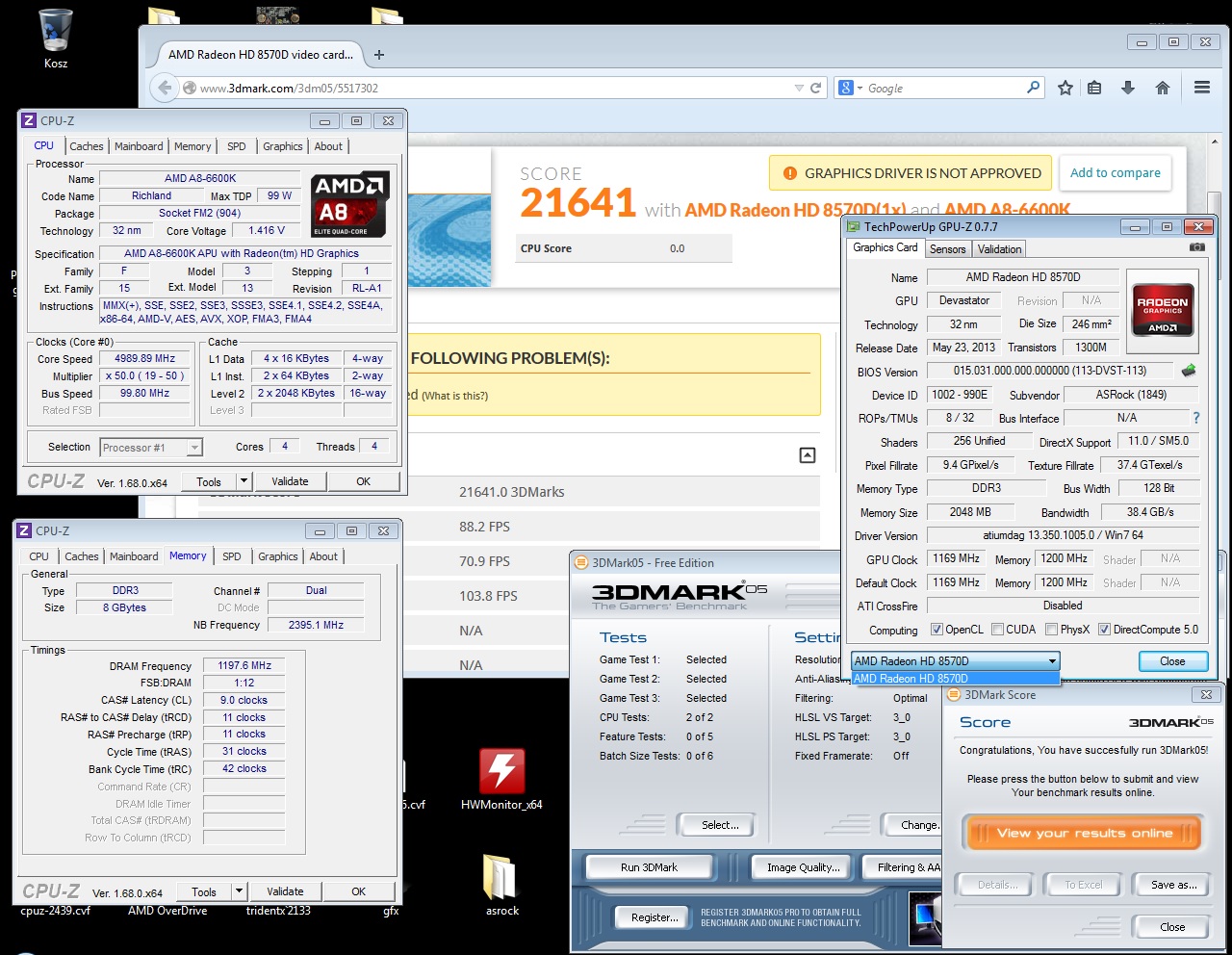
Task: Bookmark this page with the star icon
Action: click(1065, 88)
